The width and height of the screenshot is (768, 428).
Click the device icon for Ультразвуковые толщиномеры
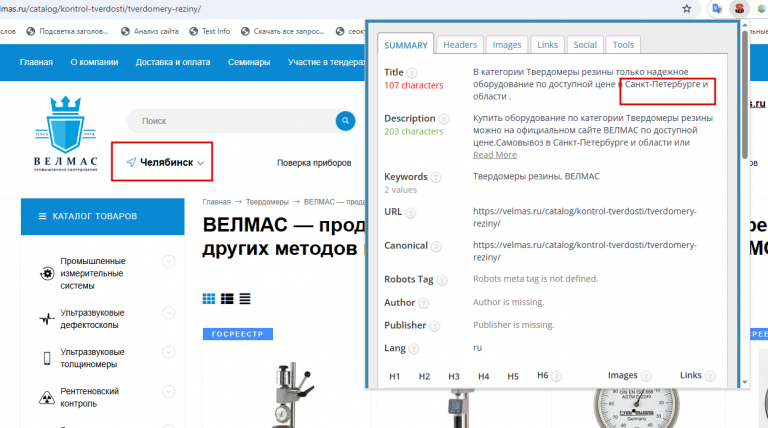[47, 358]
